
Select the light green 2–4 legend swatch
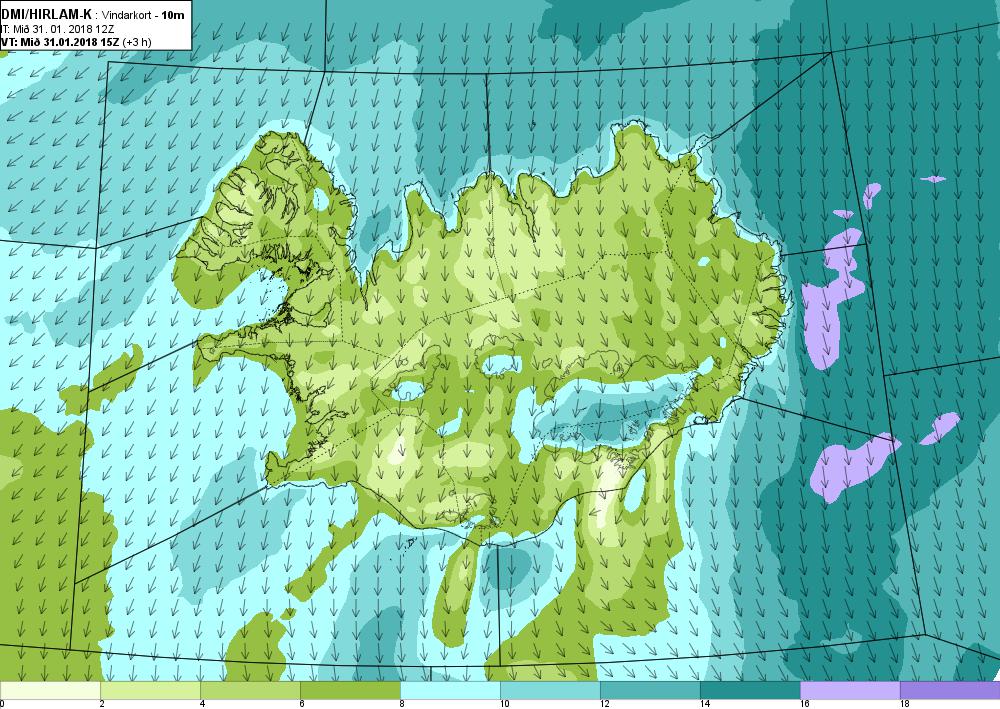(x=150, y=690)
